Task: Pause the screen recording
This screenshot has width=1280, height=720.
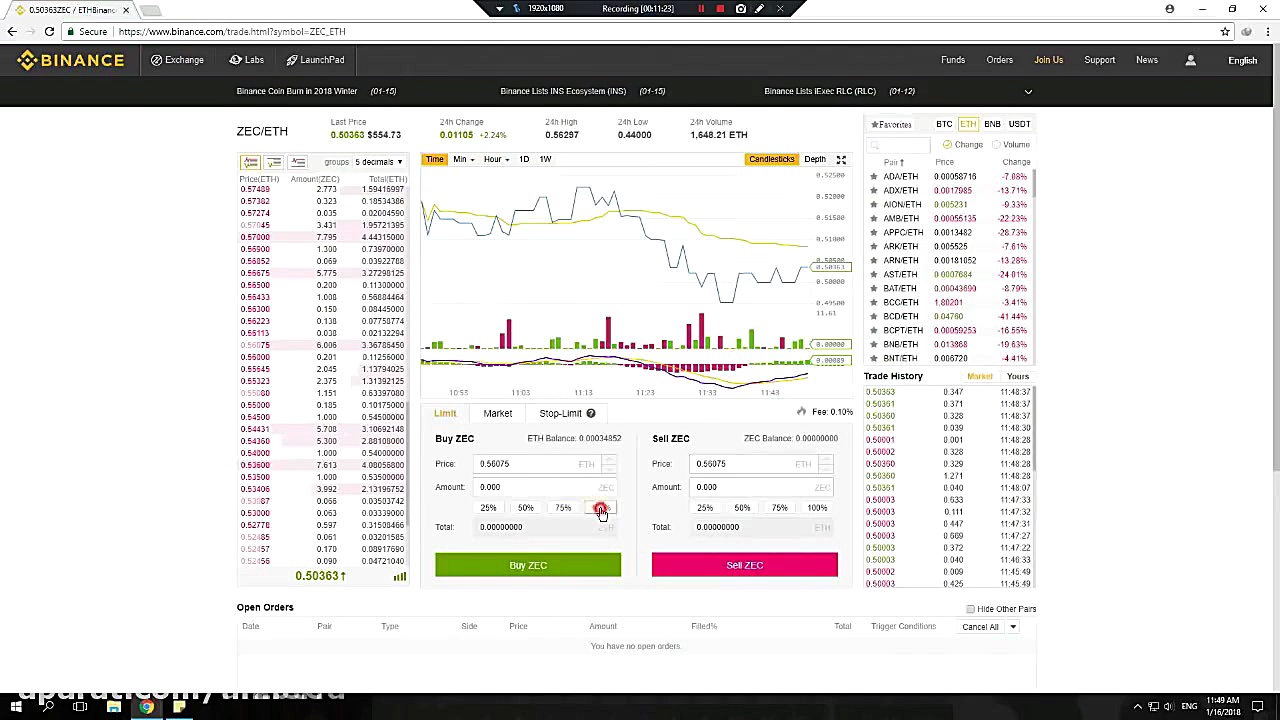Action: pos(701,9)
